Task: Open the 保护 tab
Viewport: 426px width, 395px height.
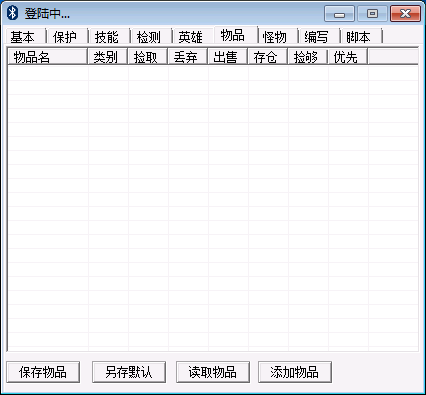Action: tap(67, 37)
